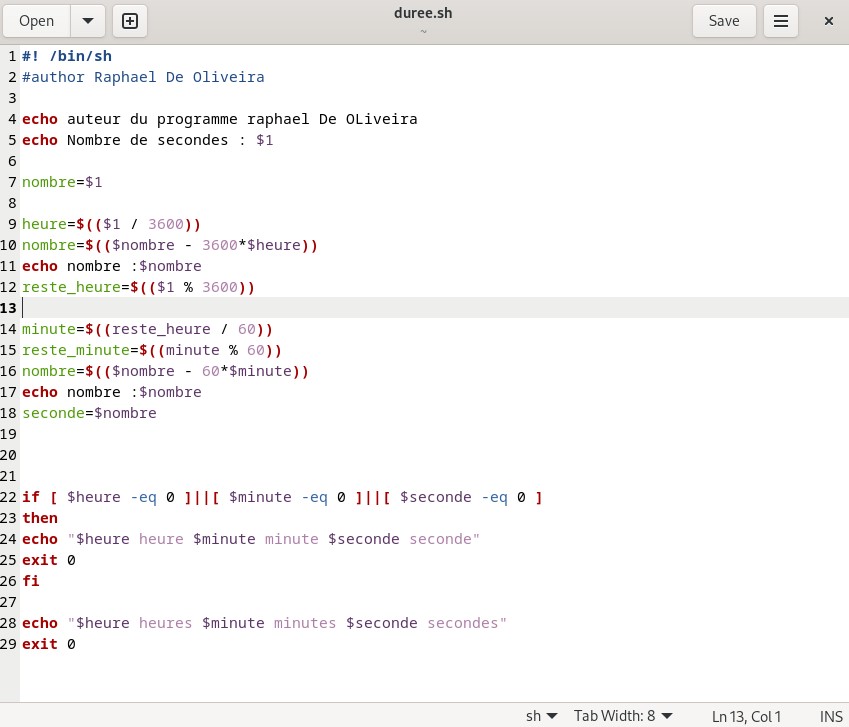Click the Ln 13, Col 1 position indicator

click(746, 716)
